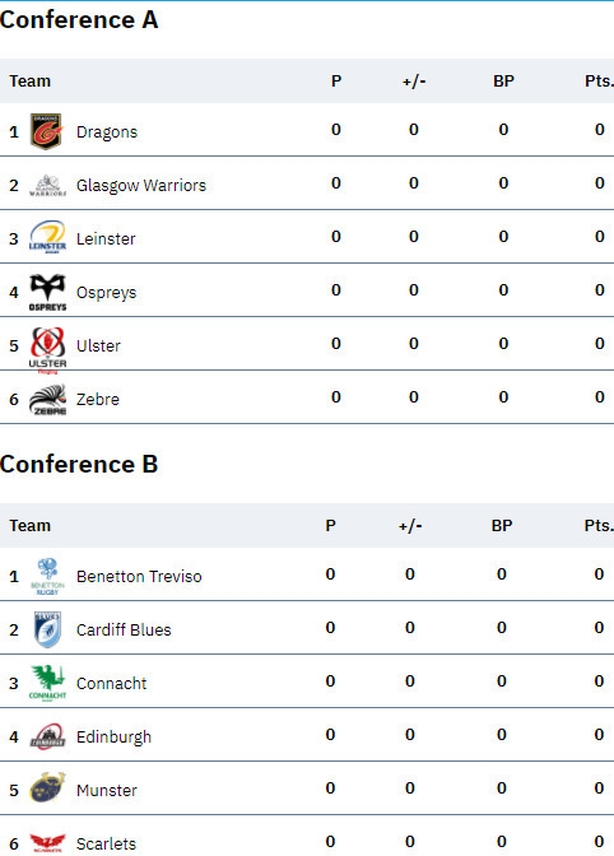This screenshot has width=614, height=856.
Task: Open the Glasgow Warriors logo
Action: click(x=47, y=185)
